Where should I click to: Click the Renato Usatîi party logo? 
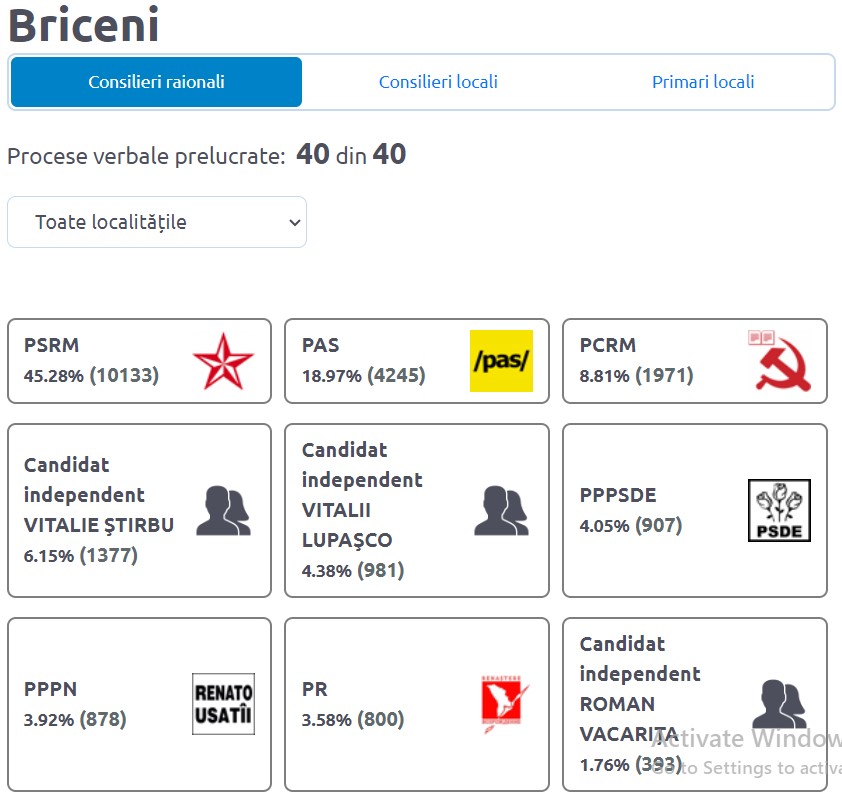click(223, 704)
